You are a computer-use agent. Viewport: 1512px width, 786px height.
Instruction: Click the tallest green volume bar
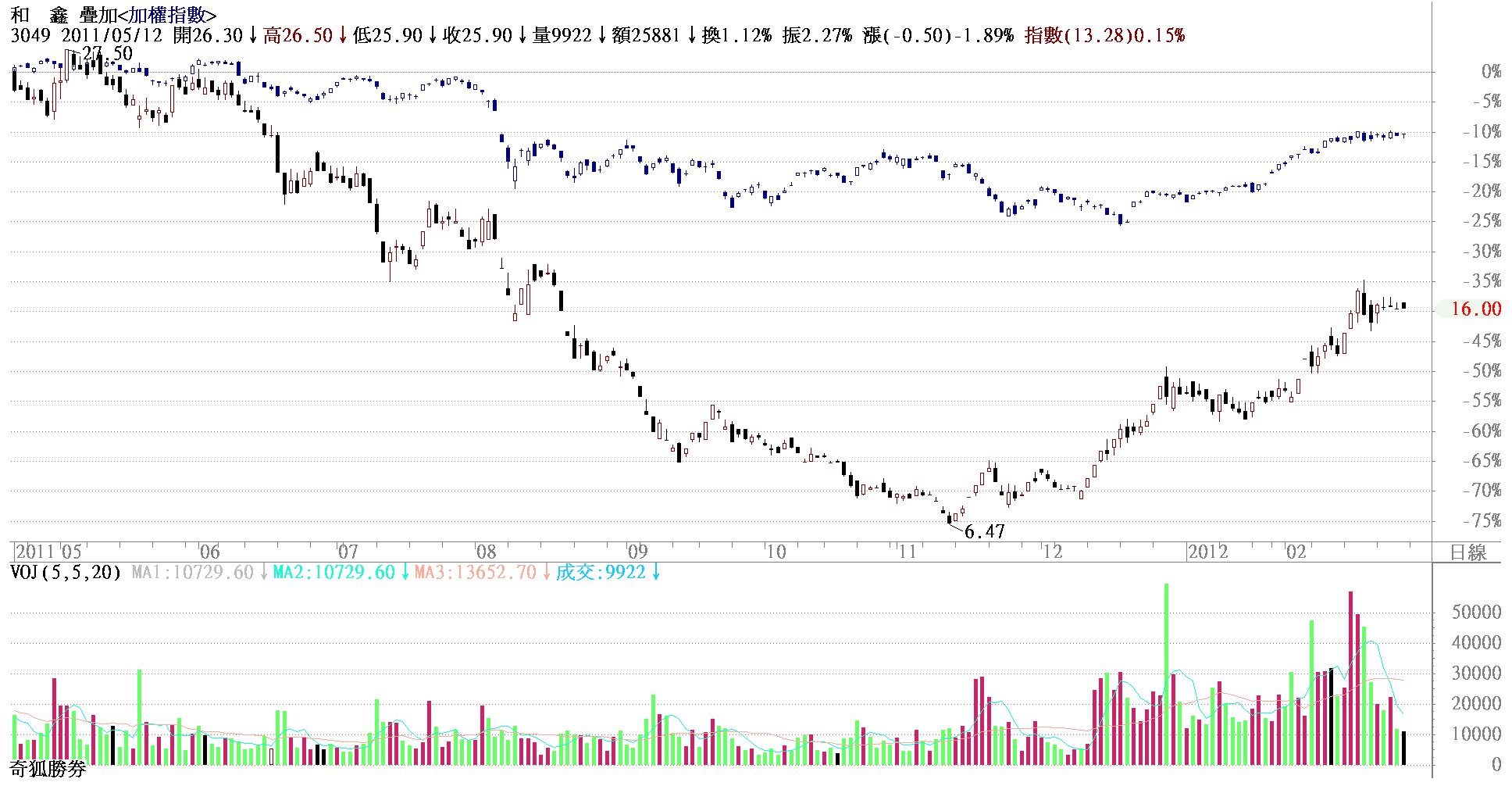[x=1166, y=674]
